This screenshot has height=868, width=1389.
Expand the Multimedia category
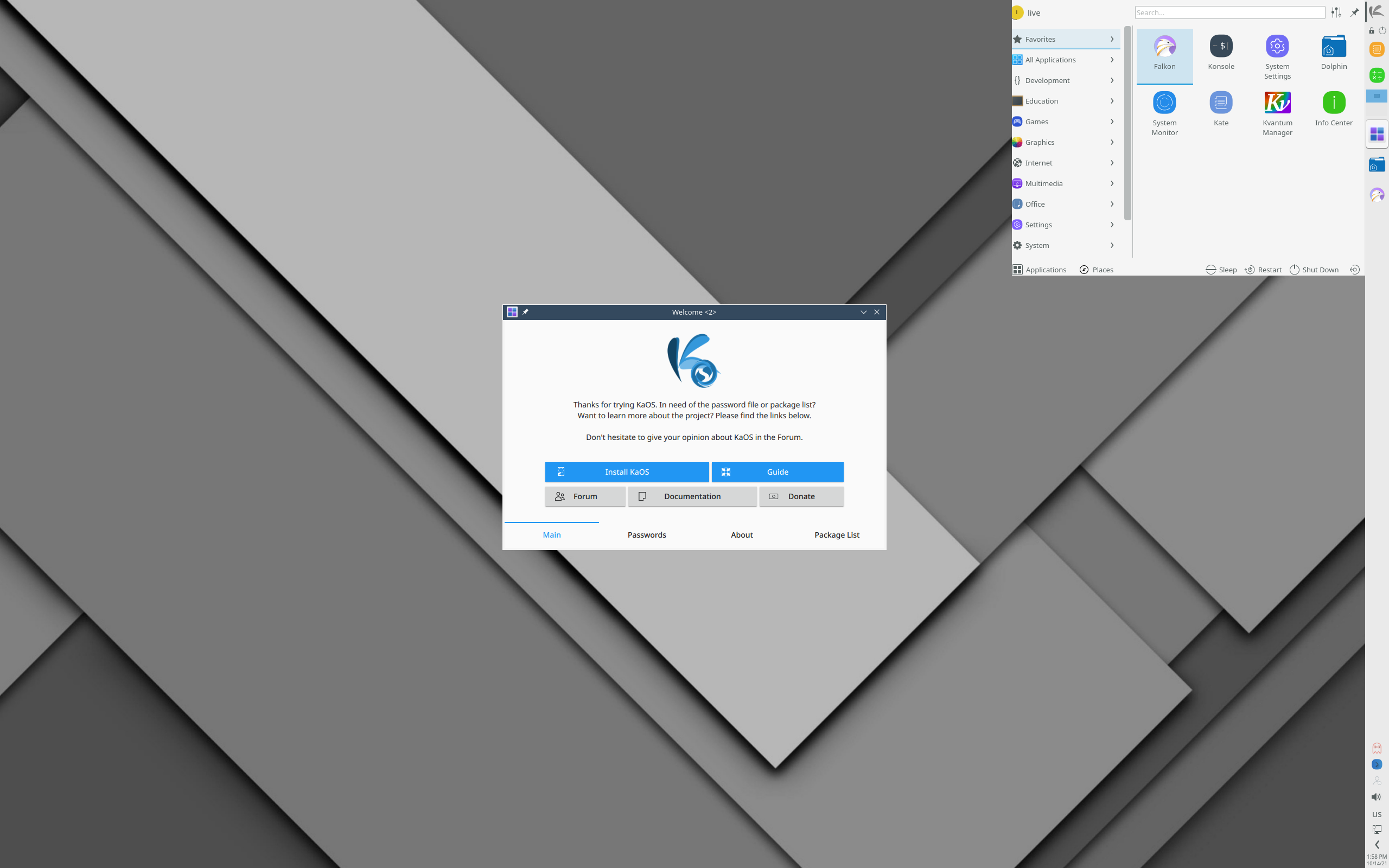[1065, 184]
